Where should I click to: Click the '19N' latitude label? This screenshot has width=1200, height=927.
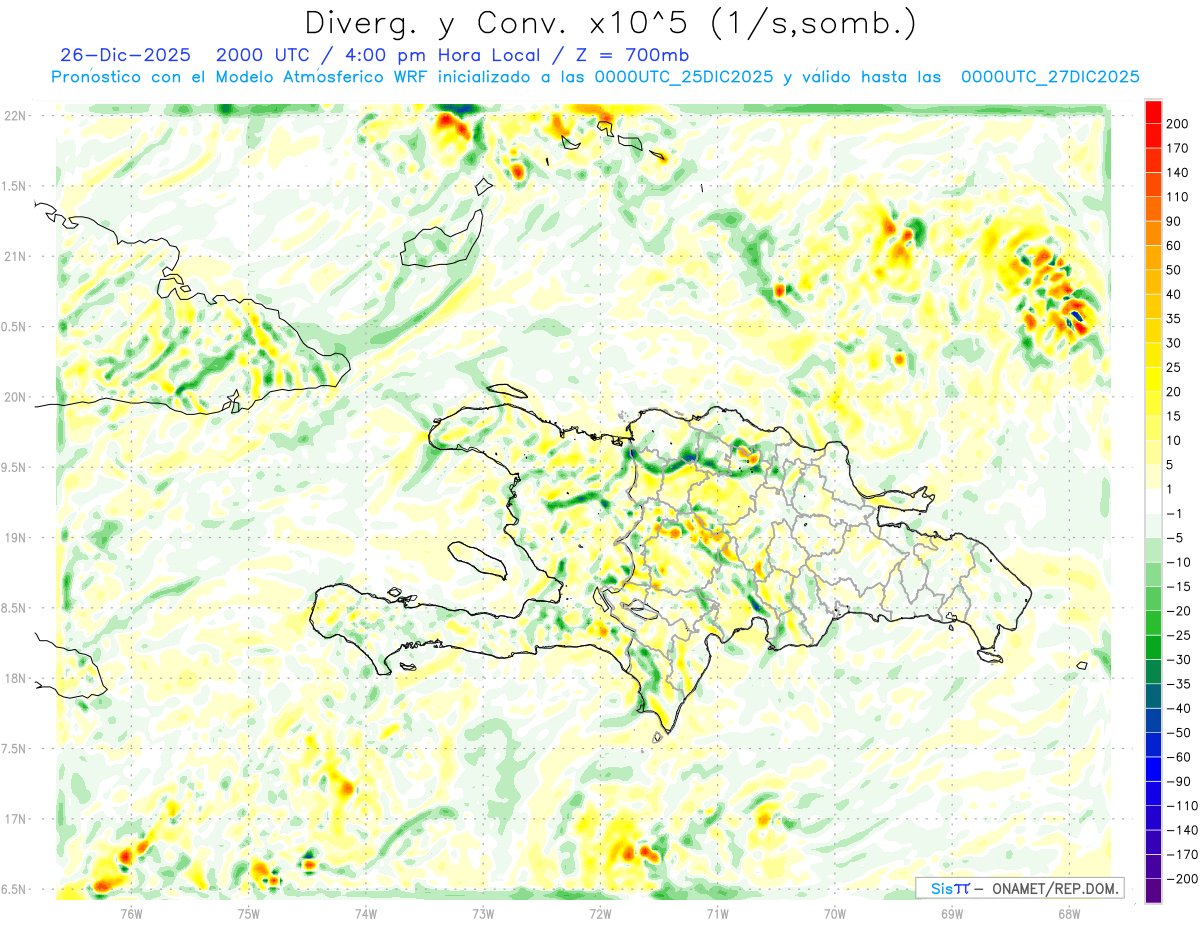pyautogui.click(x=15, y=538)
